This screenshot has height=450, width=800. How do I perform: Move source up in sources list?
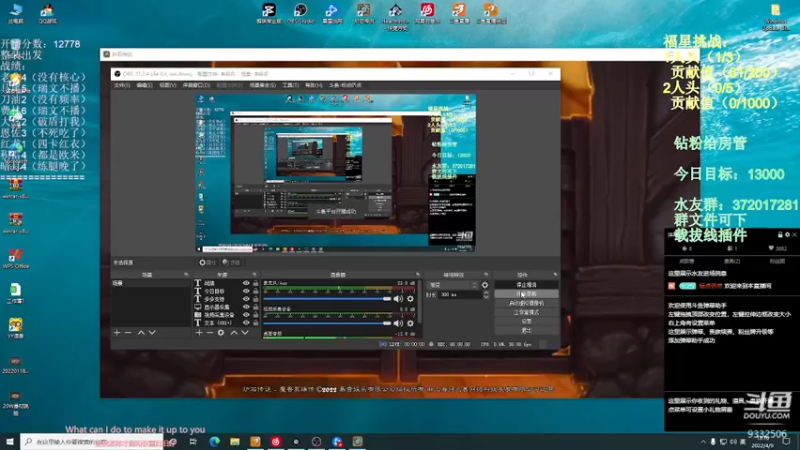click(234, 333)
